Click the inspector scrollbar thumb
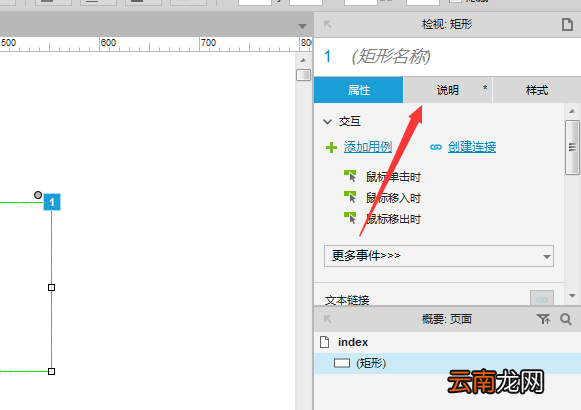Screen dimensions: 581x410 click(x=572, y=147)
